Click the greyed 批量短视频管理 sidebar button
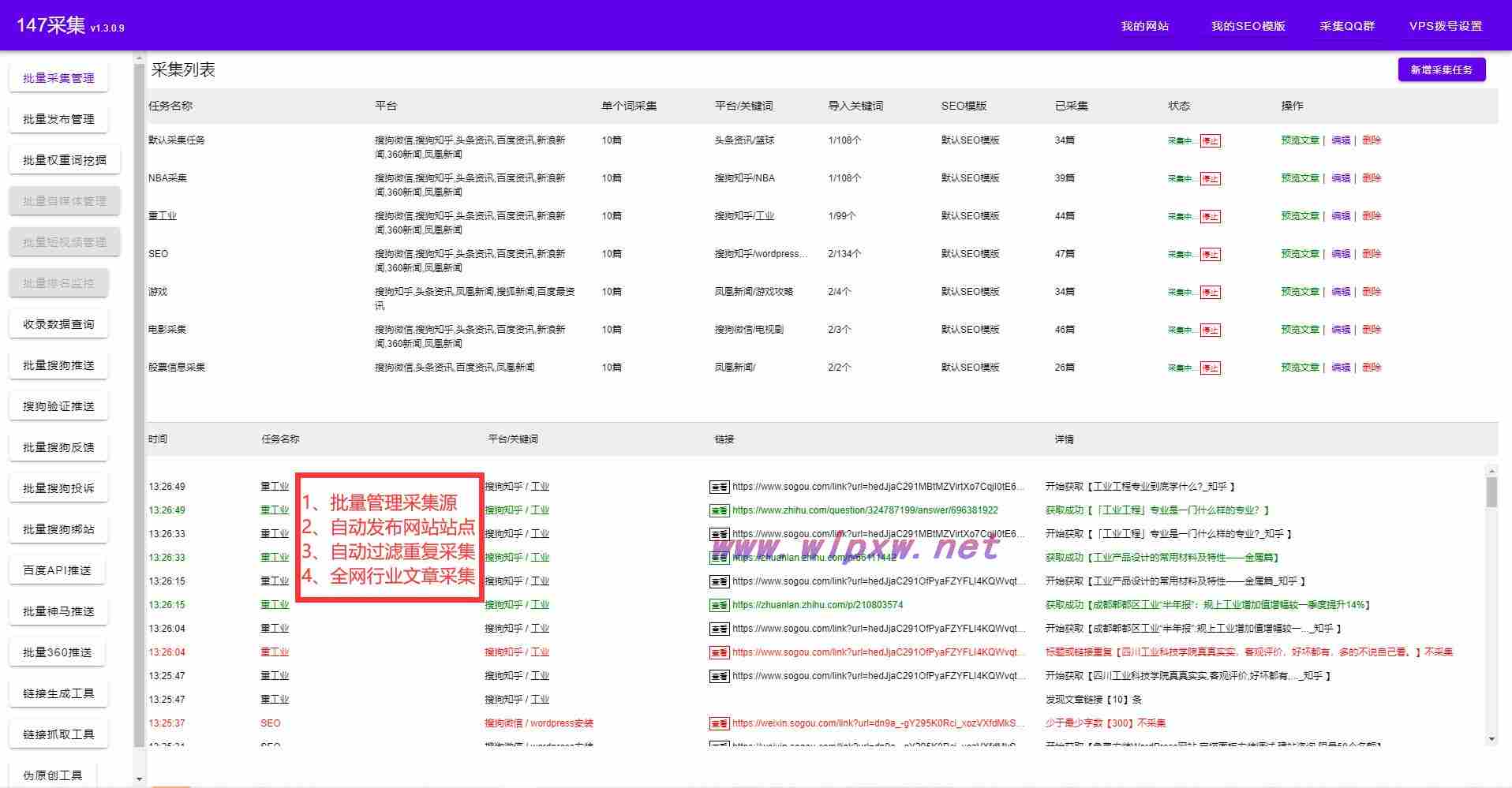 point(65,242)
